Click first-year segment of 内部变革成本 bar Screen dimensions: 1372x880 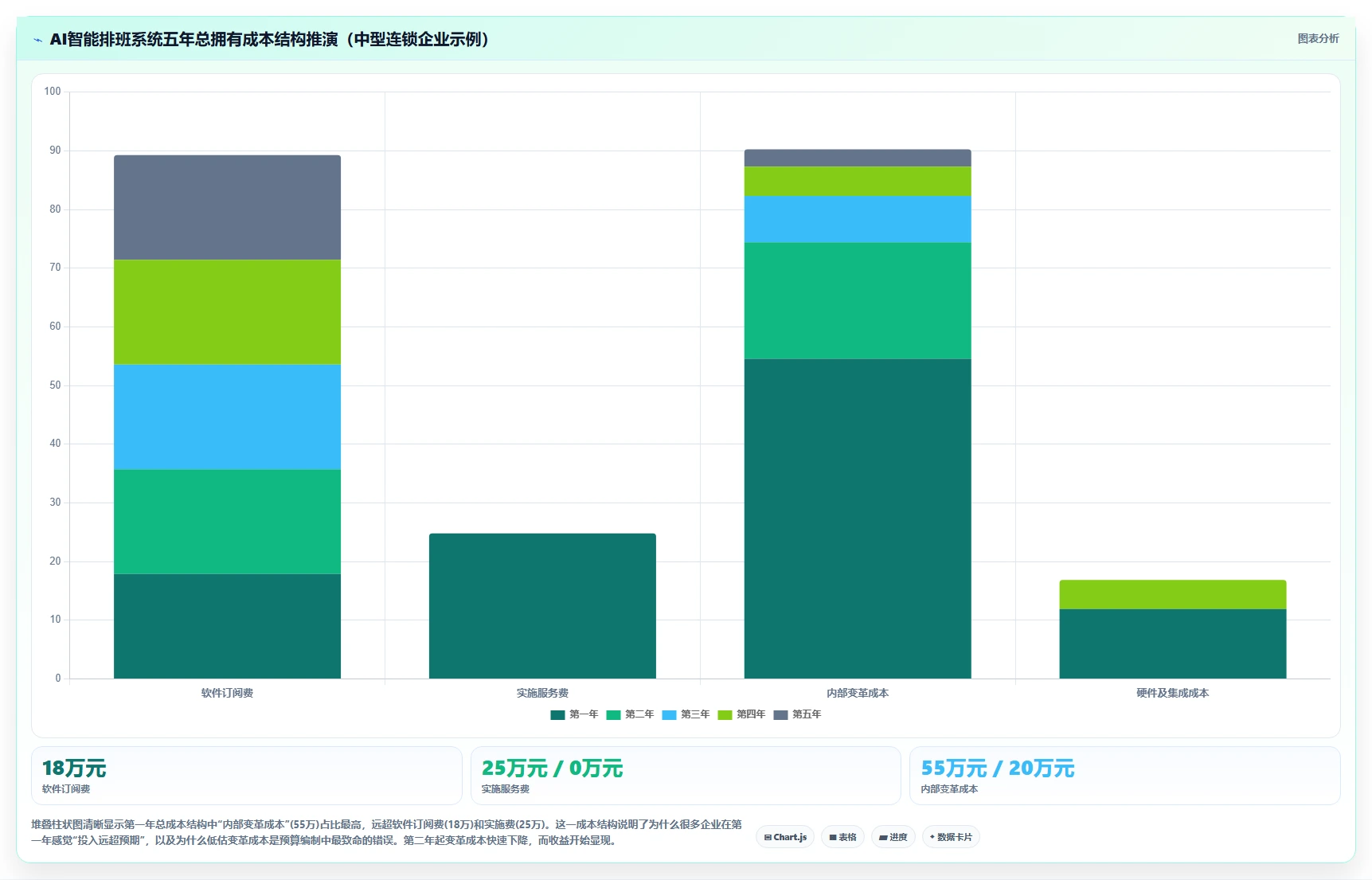click(x=858, y=518)
